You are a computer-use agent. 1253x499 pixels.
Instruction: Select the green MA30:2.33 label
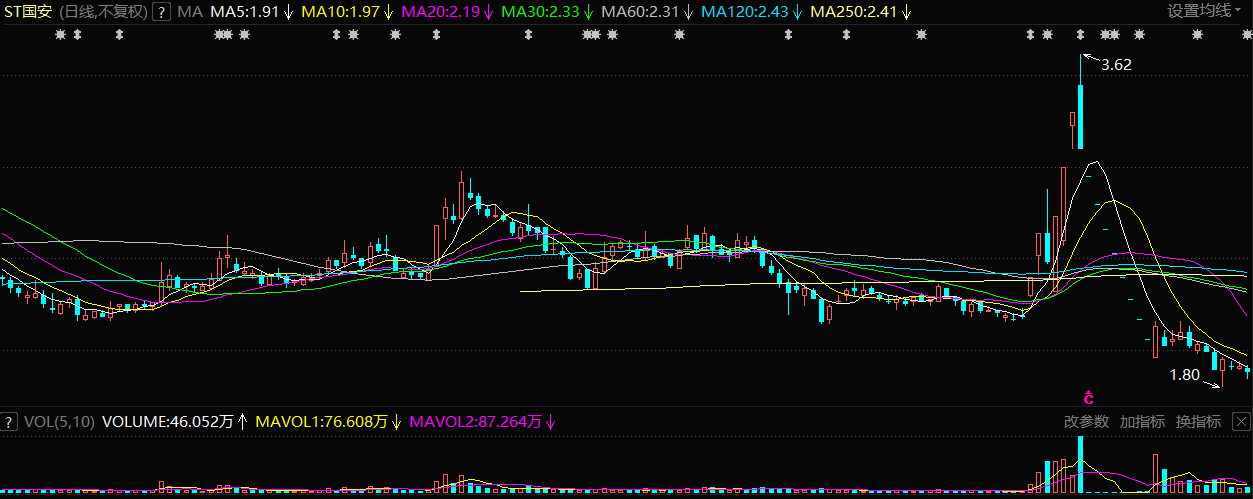pyautogui.click(x=545, y=12)
